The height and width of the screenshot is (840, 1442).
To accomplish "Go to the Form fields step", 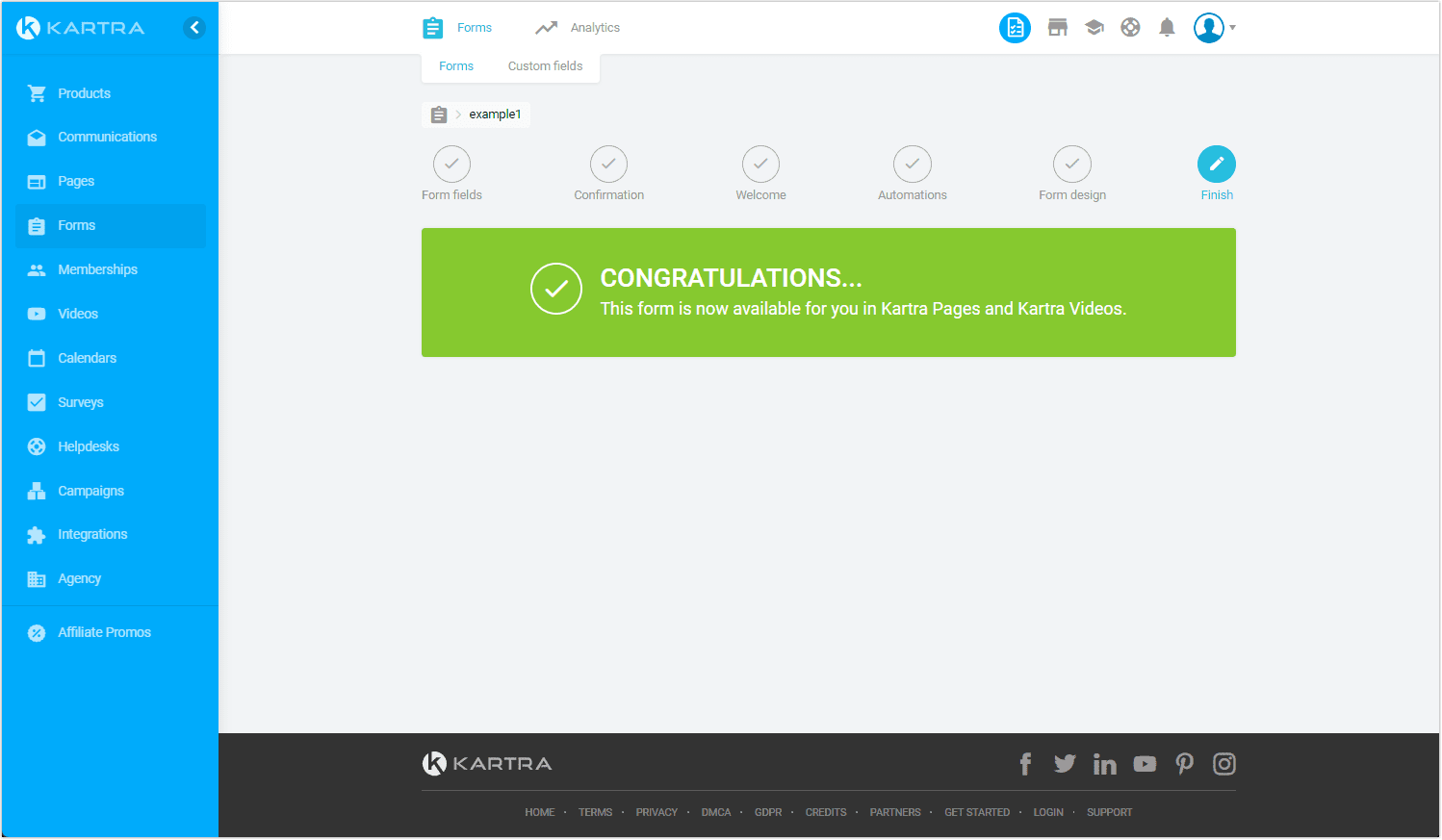I will pos(451,173).
